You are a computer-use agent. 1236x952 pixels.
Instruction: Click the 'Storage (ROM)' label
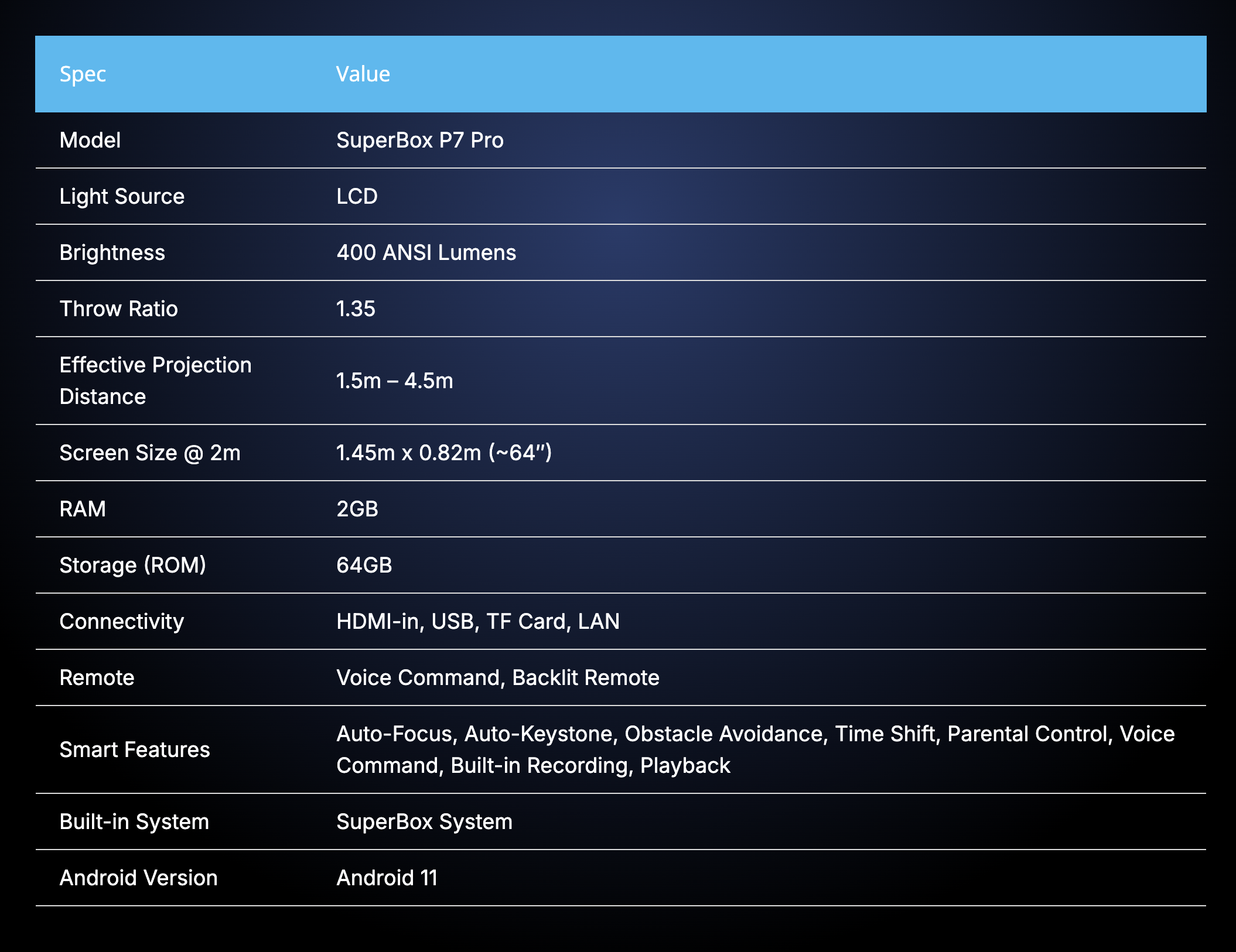pos(133,566)
